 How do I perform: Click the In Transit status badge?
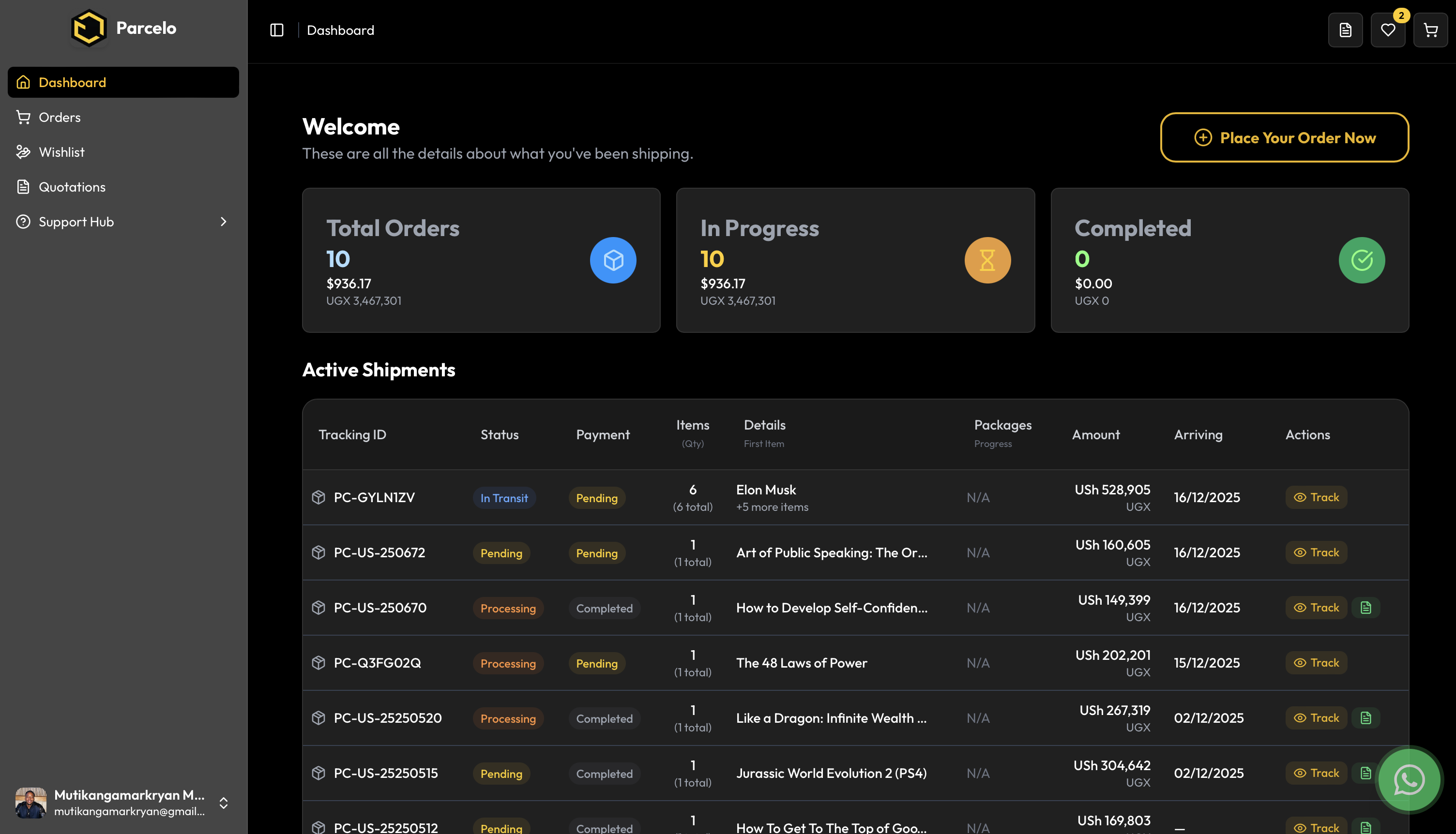point(504,498)
